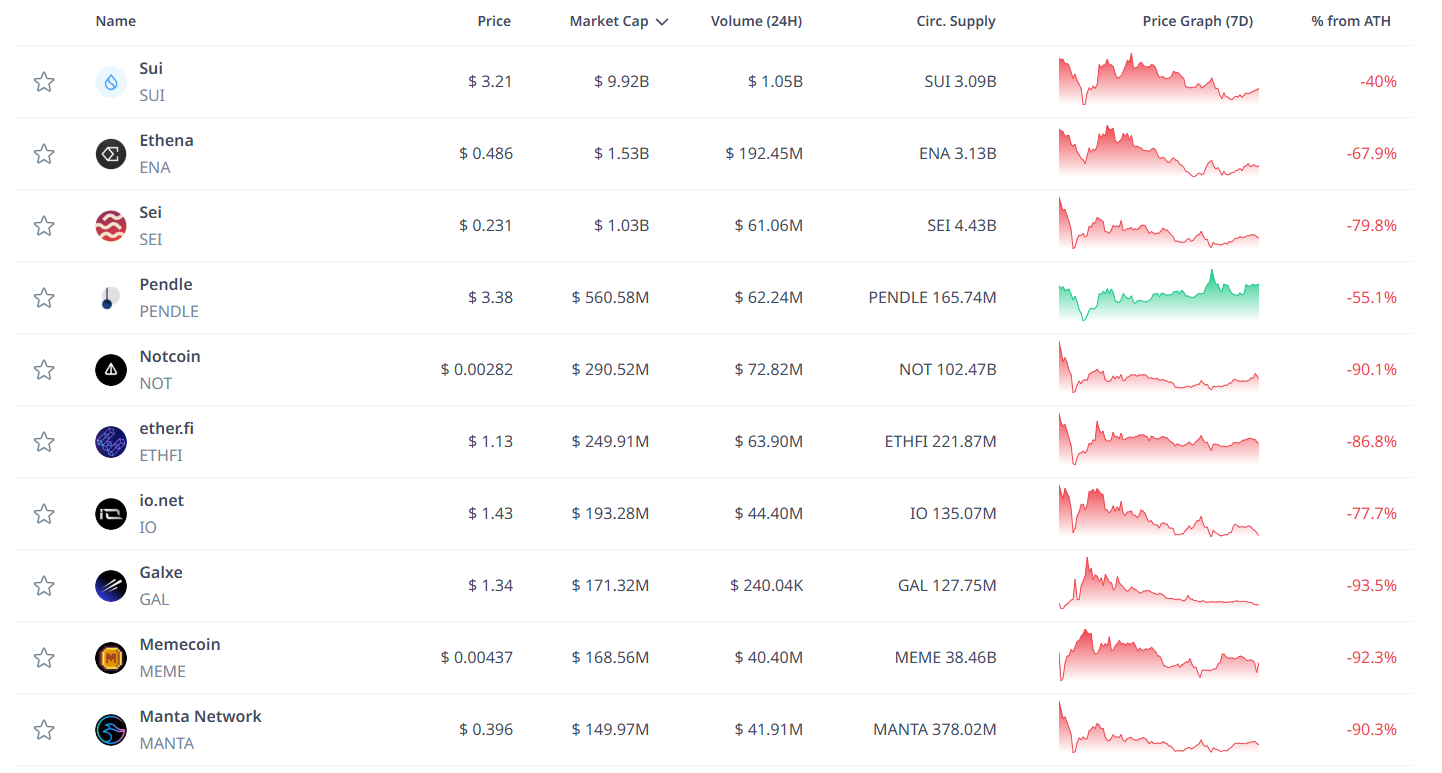1442x773 pixels.
Task: Click the io.net coin logo
Action: click(x=110, y=513)
